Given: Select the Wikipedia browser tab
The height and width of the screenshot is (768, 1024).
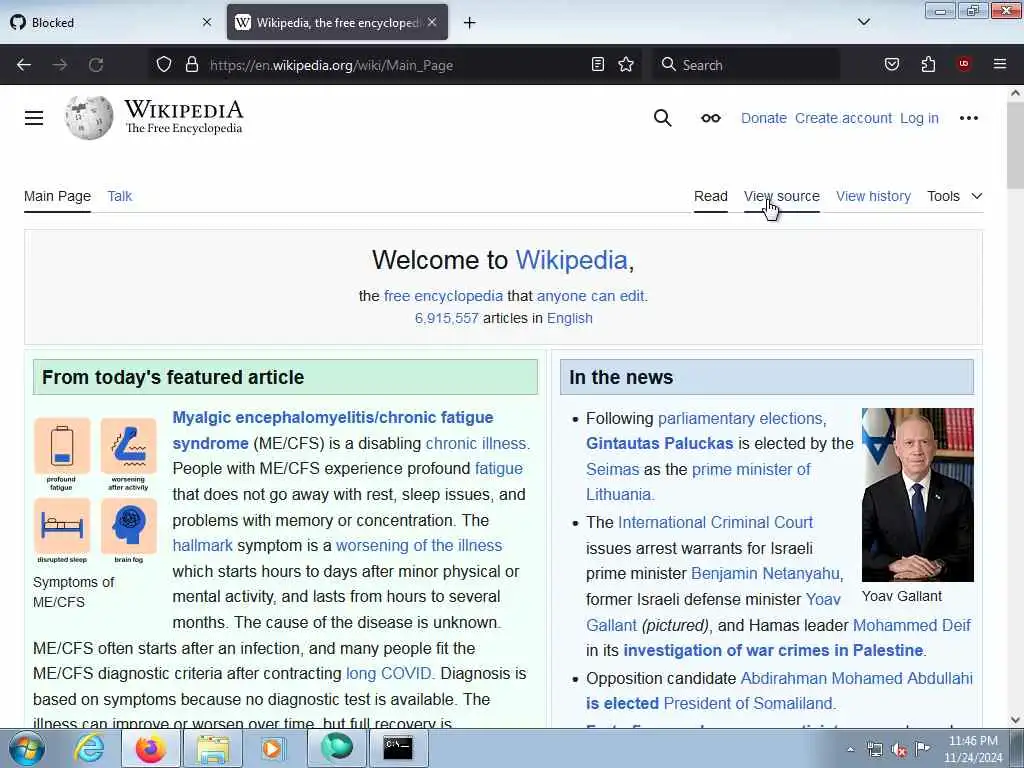Looking at the screenshot, I should (337, 23).
